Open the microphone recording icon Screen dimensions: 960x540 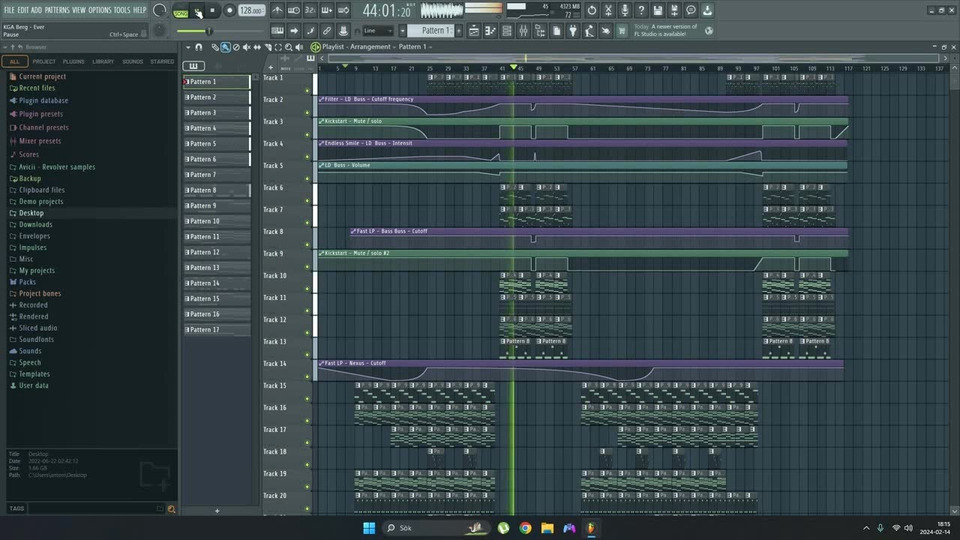pos(625,10)
